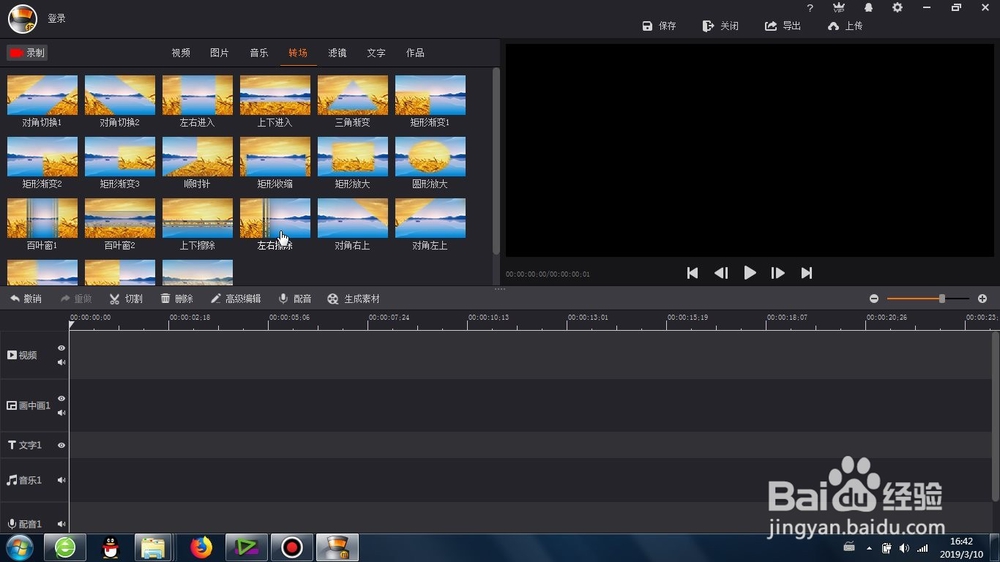This screenshot has height=562, width=1000.
Task: Click the 配音 voiceover microphone tool
Action: 295,299
